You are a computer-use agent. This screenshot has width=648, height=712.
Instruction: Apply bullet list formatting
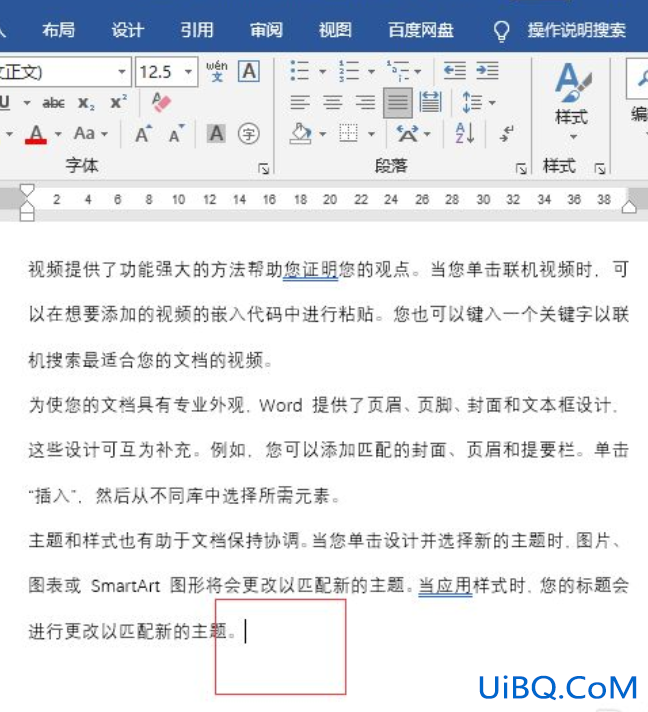point(299,71)
